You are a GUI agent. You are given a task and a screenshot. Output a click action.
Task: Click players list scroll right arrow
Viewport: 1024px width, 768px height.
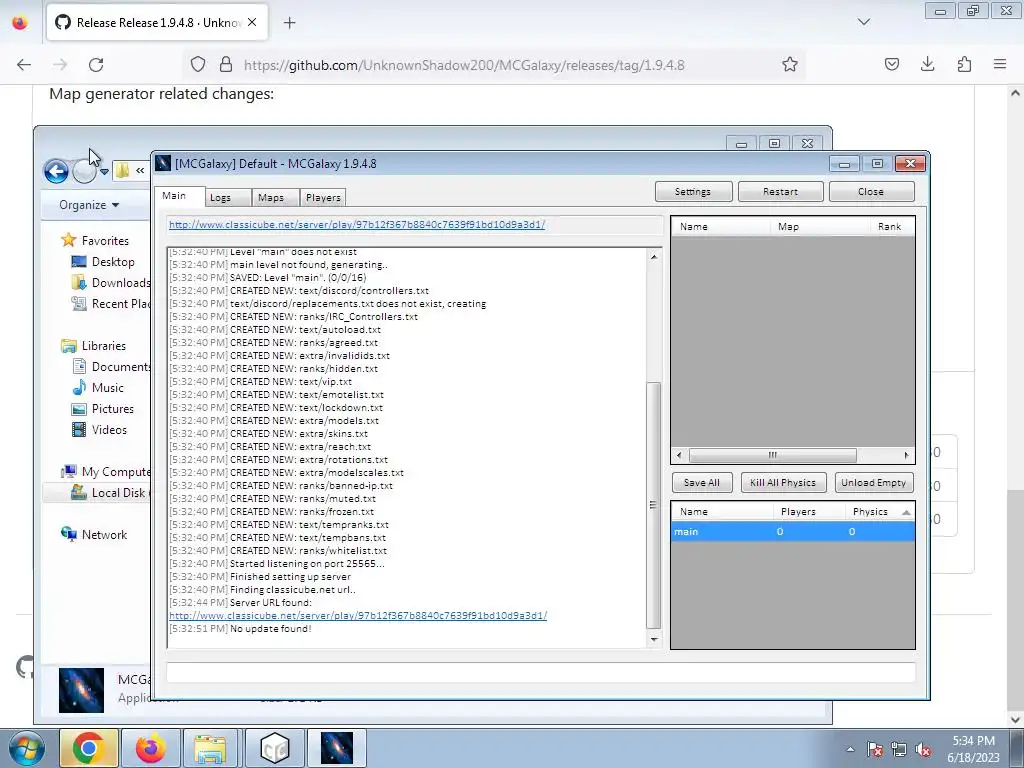pos(906,455)
